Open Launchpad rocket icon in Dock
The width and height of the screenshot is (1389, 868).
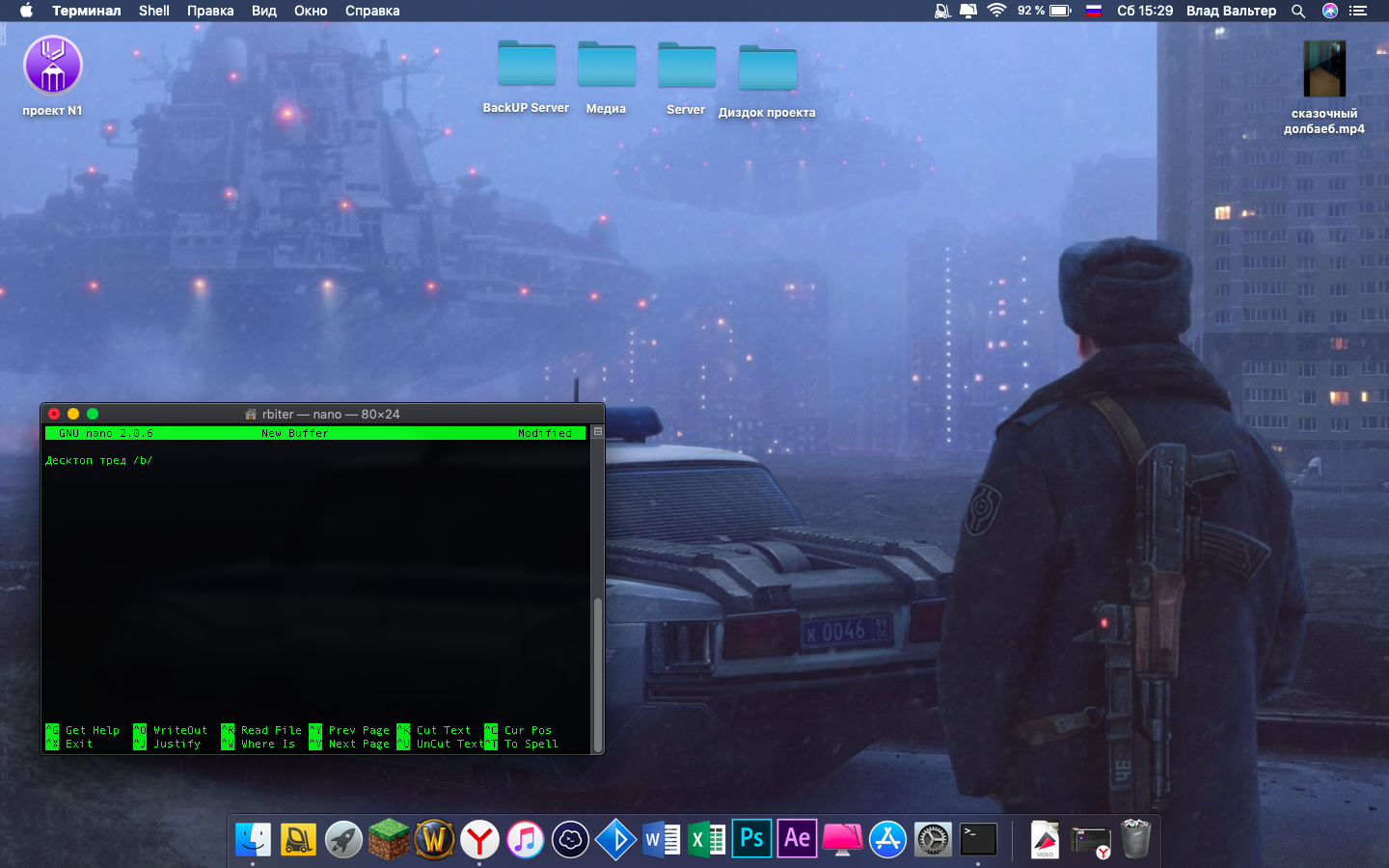pyautogui.click(x=343, y=840)
